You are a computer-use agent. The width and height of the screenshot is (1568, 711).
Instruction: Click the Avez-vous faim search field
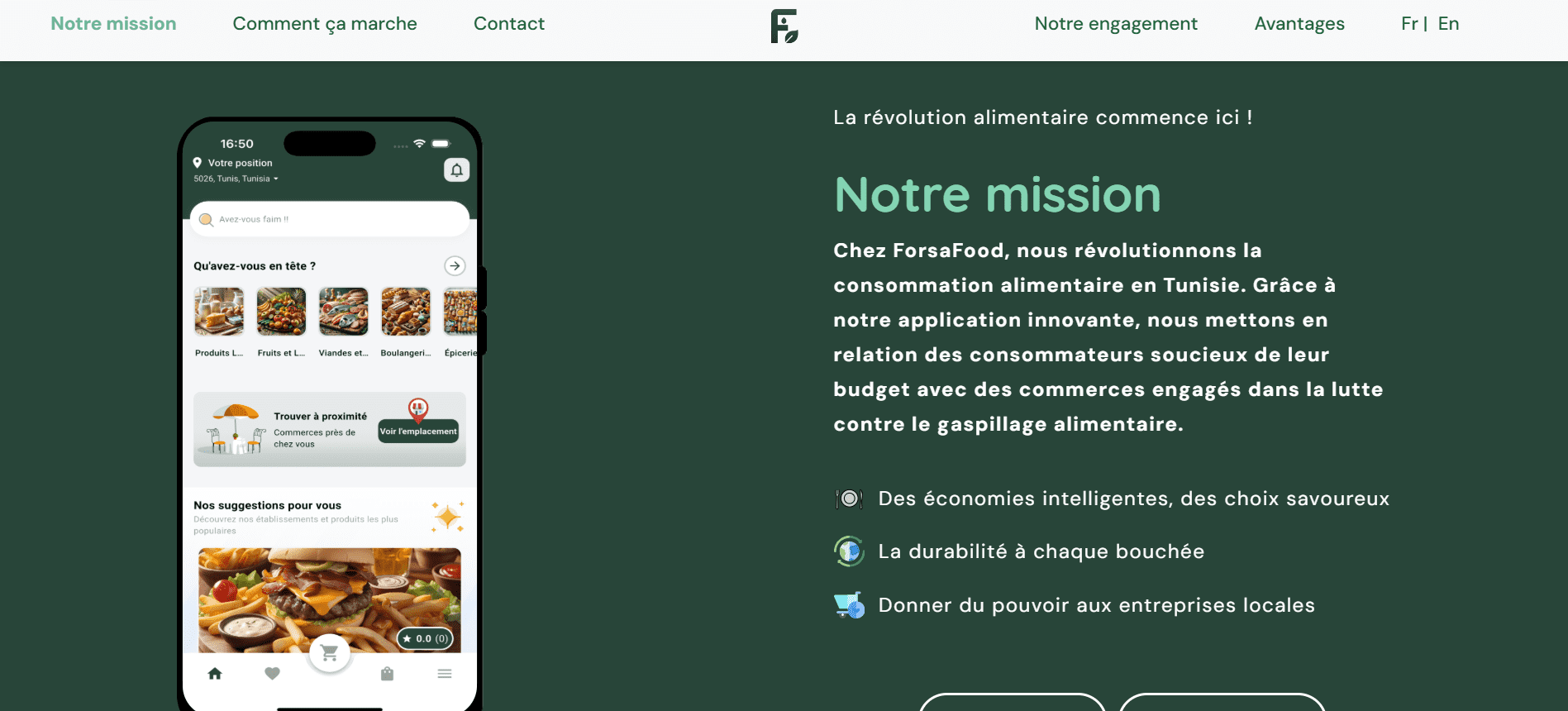click(x=330, y=219)
